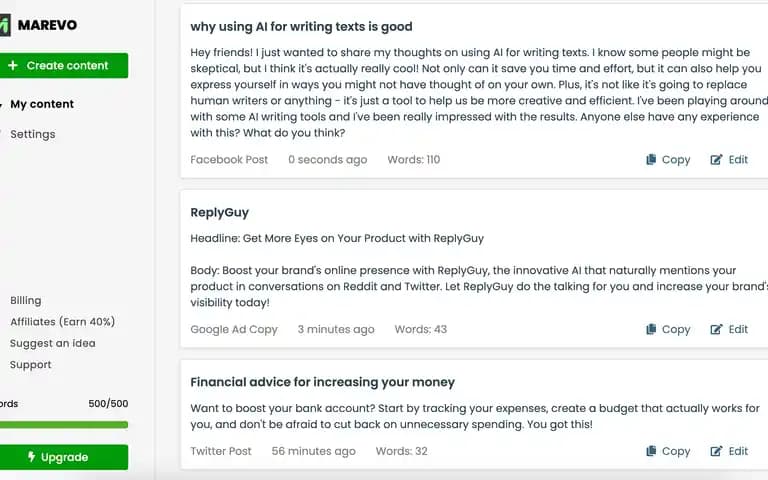Click copy icon on the Twitter Post card
Image resolution: width=768 pixels, height=480 pixels.
click(x=651, y=451)
